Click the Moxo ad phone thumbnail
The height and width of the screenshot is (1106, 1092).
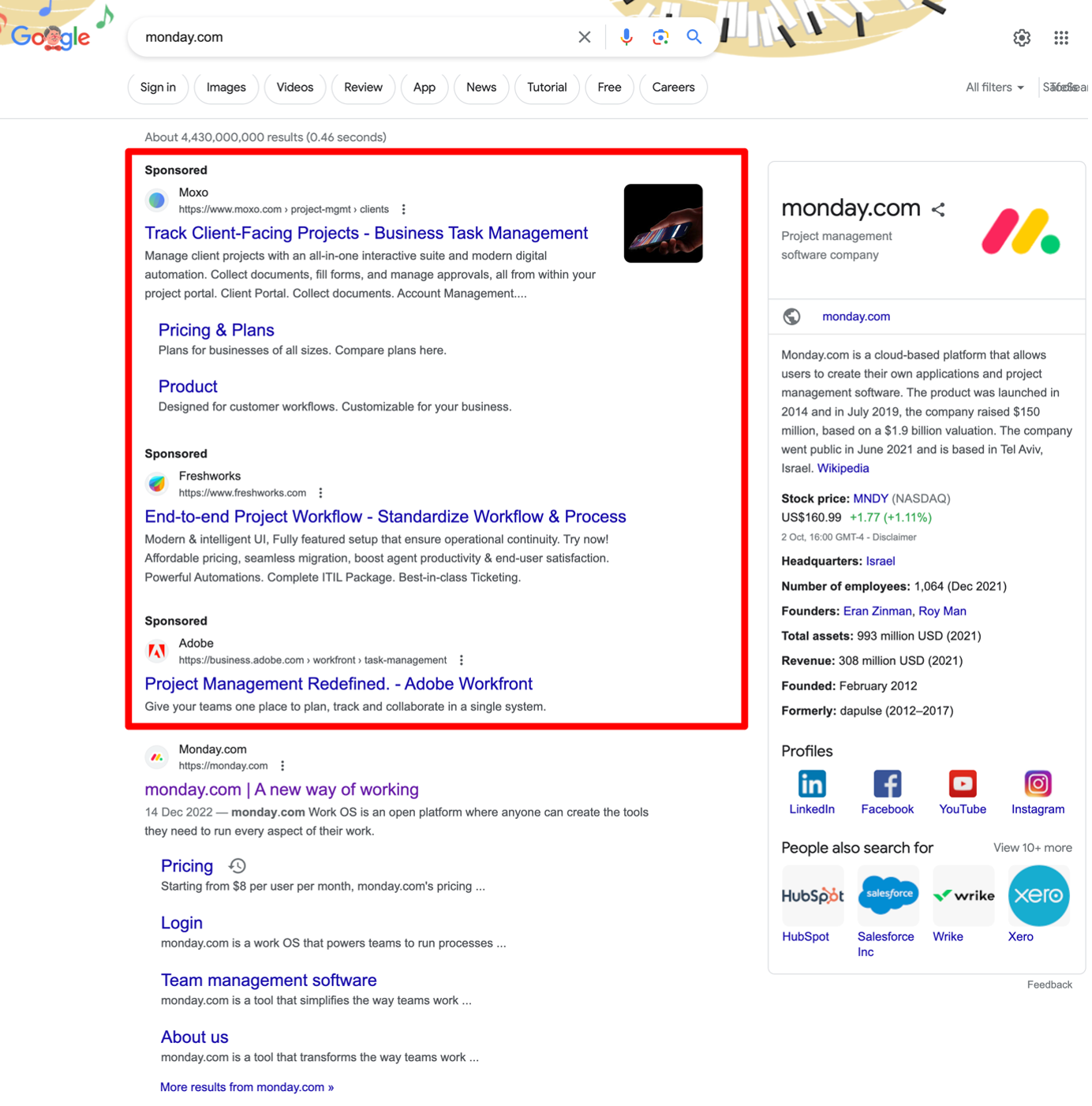click(x=664, y=224)
